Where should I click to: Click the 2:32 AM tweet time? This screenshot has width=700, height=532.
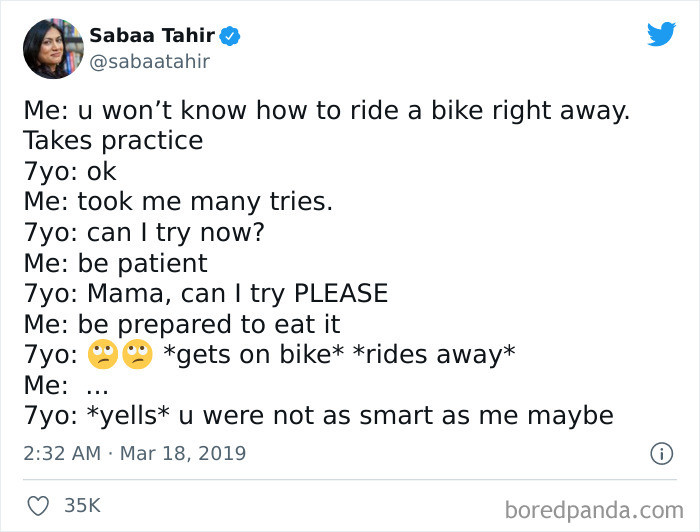(x=61, y=453)
